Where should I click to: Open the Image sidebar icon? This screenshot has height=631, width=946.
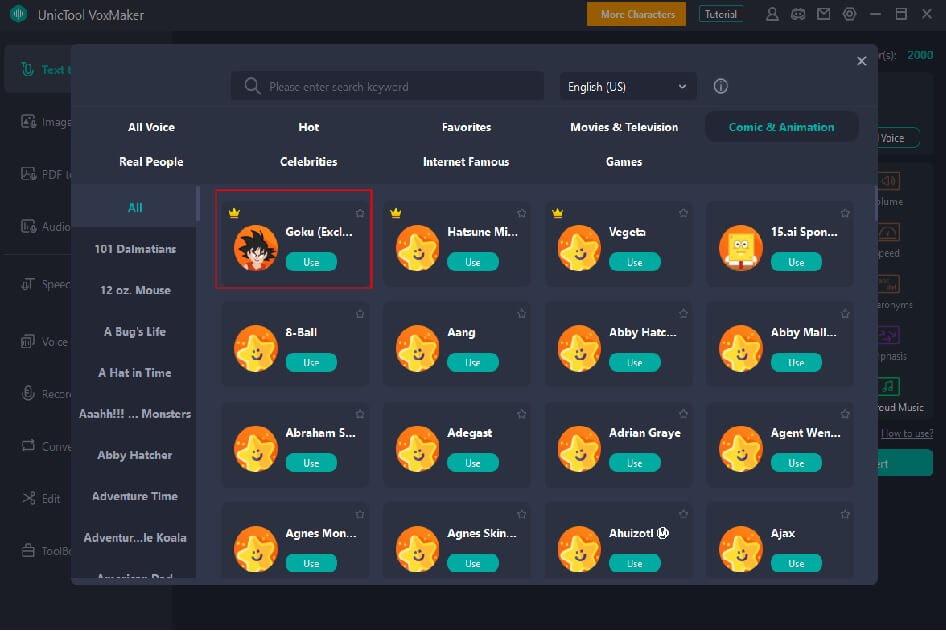tap(28, 121)
